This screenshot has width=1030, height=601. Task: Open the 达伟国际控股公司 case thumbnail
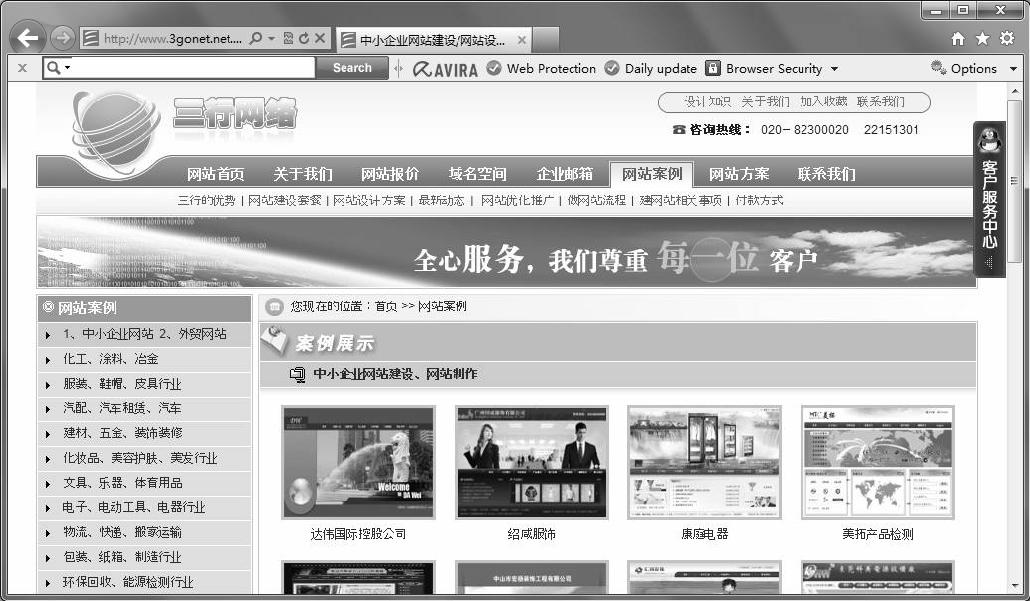pyautogui.click(x=358, y=462)
